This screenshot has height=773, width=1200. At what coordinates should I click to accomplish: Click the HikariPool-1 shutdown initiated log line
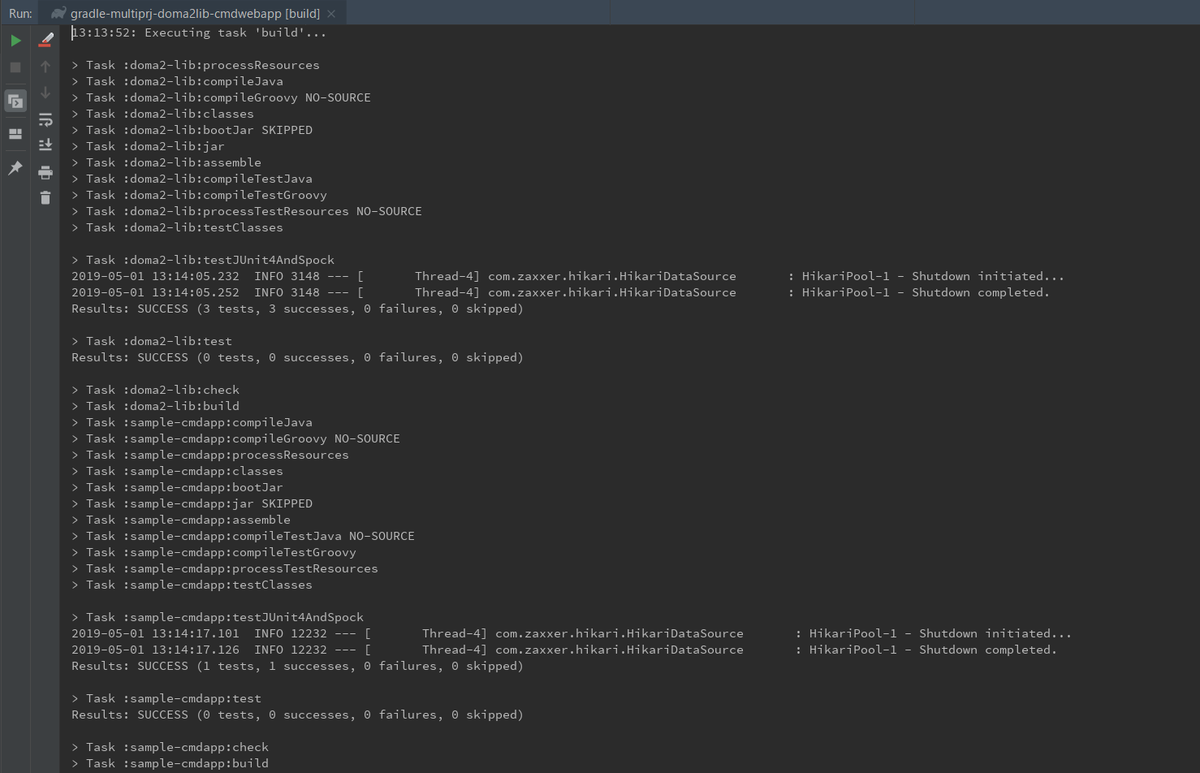point(560,276)
